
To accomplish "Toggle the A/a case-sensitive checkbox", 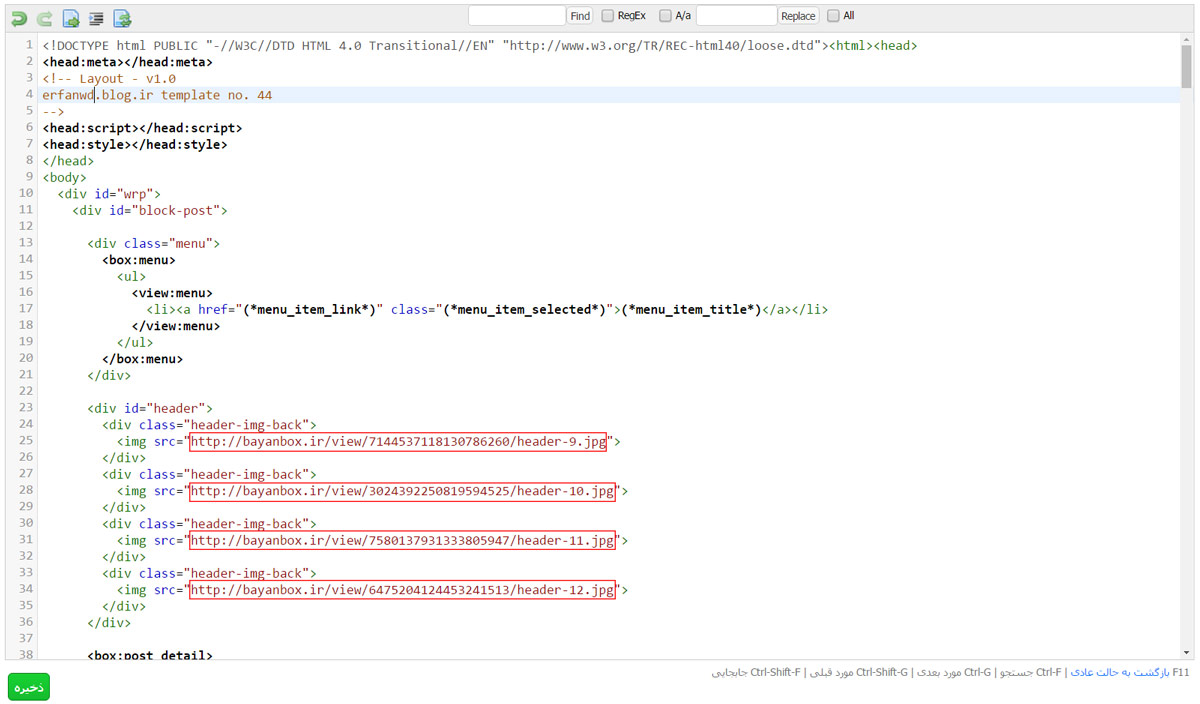I will pyautogui.click(x=666, y=16).
